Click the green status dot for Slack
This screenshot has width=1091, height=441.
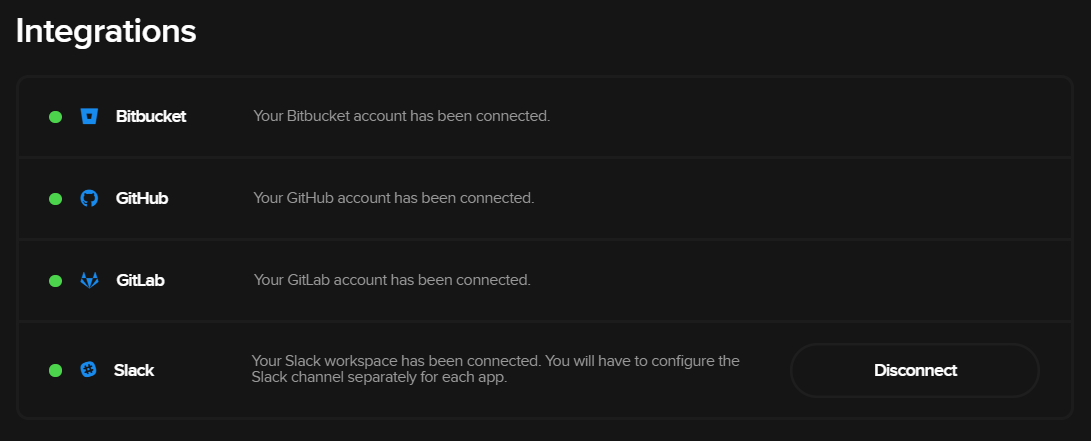[x=56, y=370]
